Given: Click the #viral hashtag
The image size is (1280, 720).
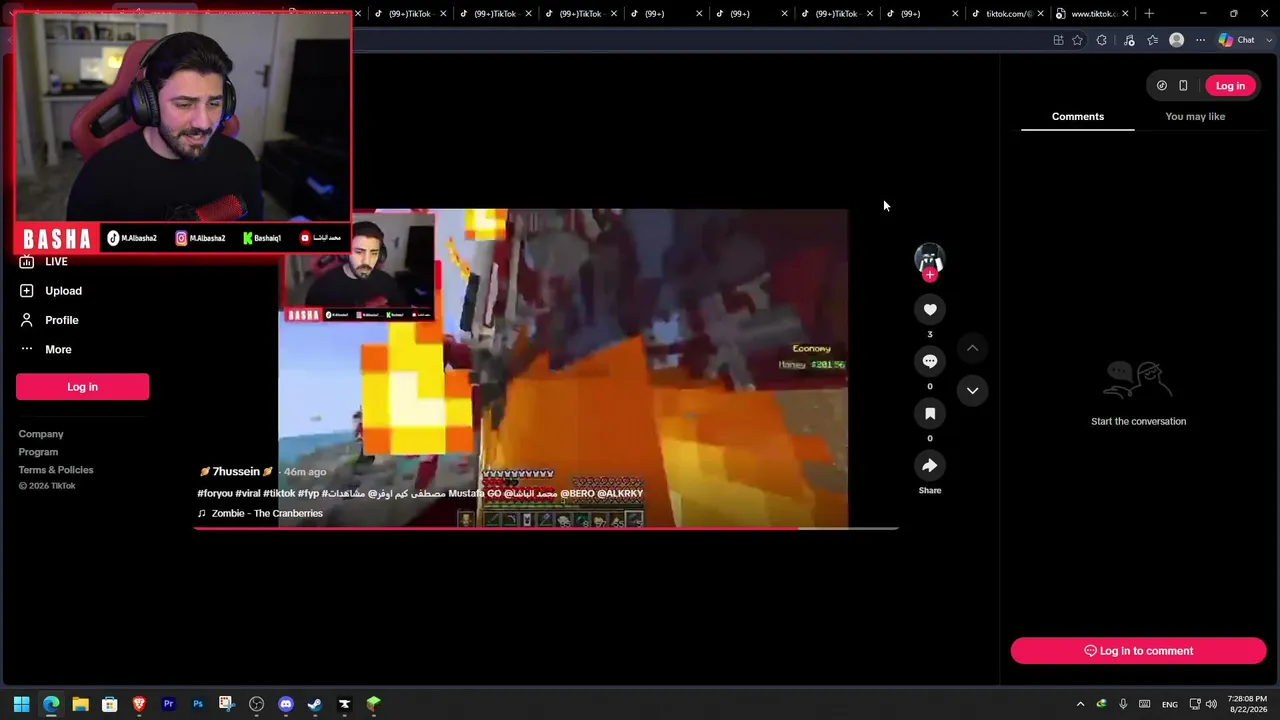Looking at the screenshot, I should tap(248, 493).
